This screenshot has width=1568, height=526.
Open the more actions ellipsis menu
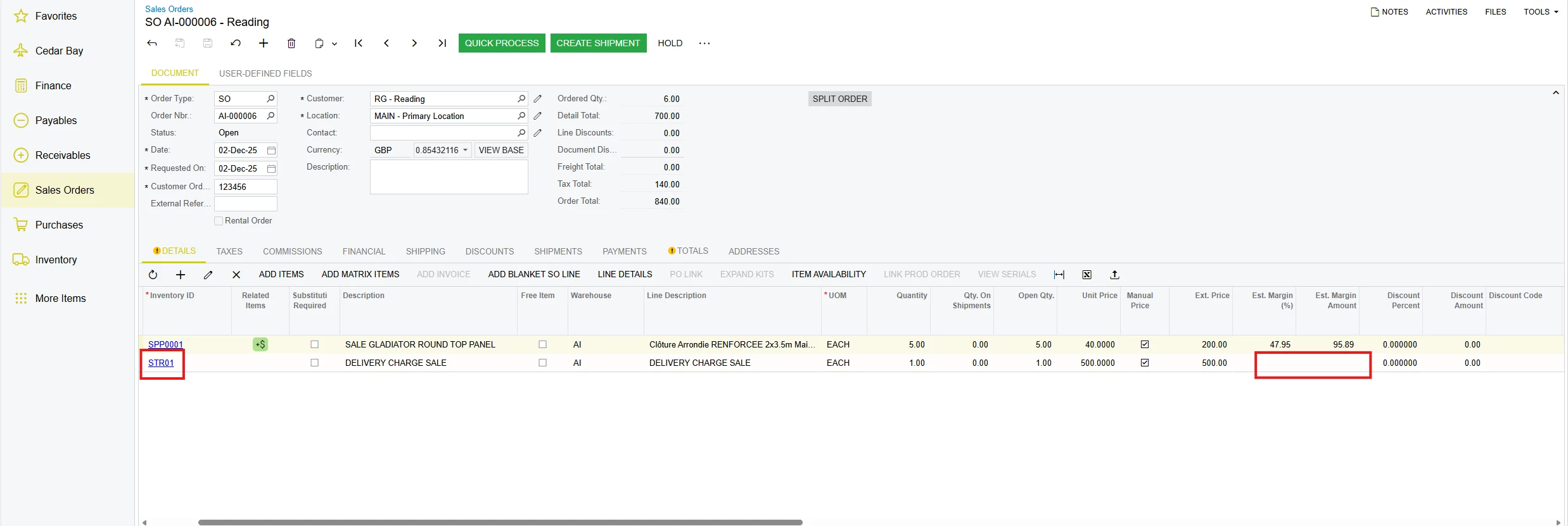coord(704,43)
